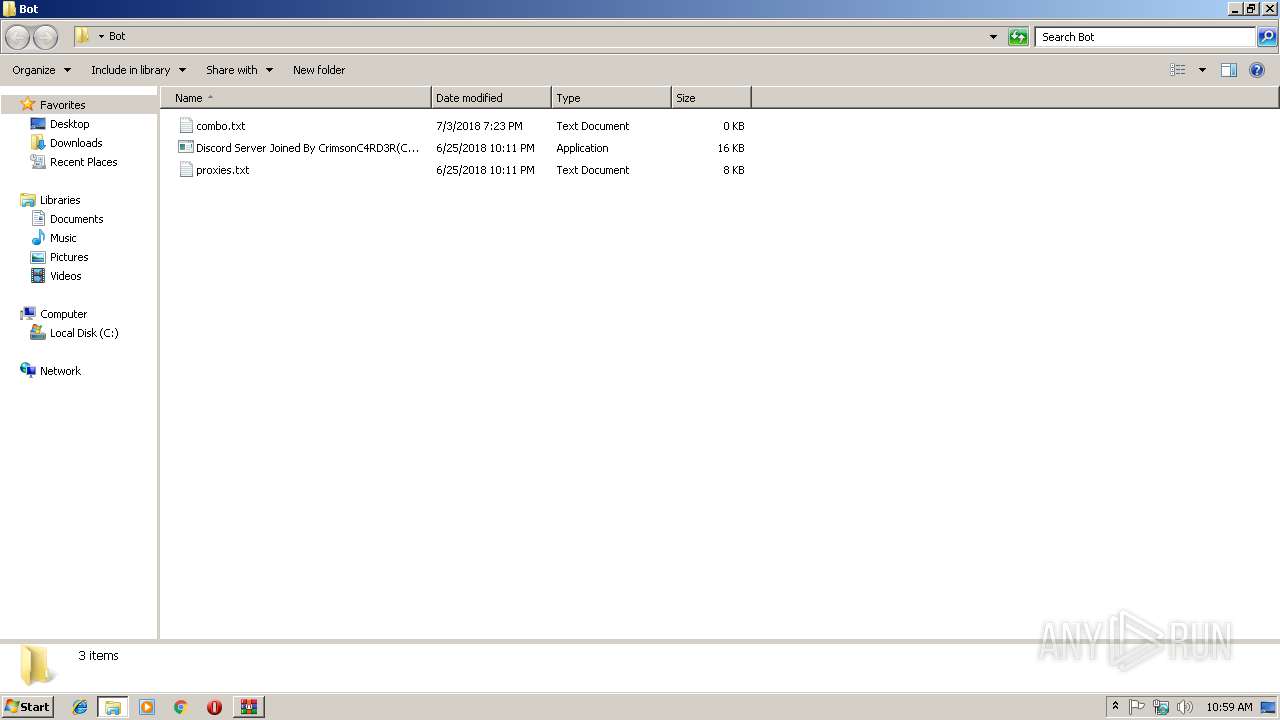Viewport: 1280px width, 720px height.
Task: Click the Favorites label in sidebar
Action: pyautogui.click(x=63, y=105)
